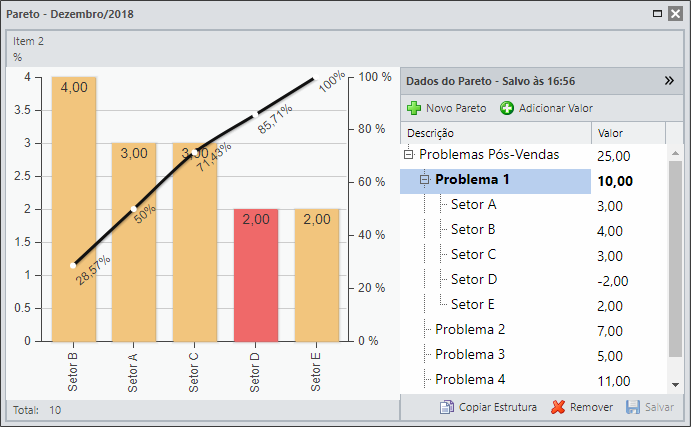The width and height of the screenshot is (691, 427).
Task: Select the Setor E tree row
Action: pyautogui.click(x=533, y=305)
